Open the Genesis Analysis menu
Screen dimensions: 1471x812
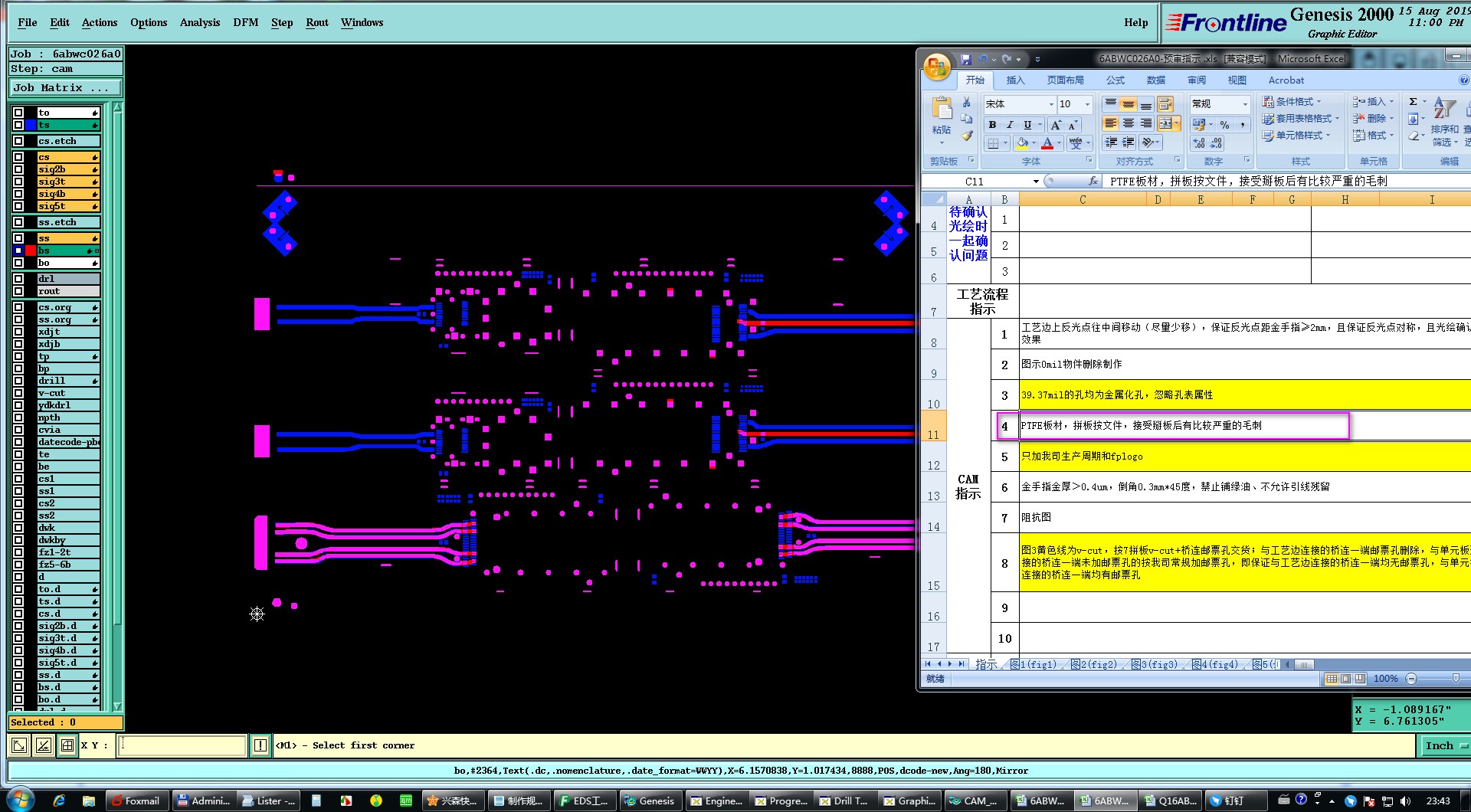[199, 22]
